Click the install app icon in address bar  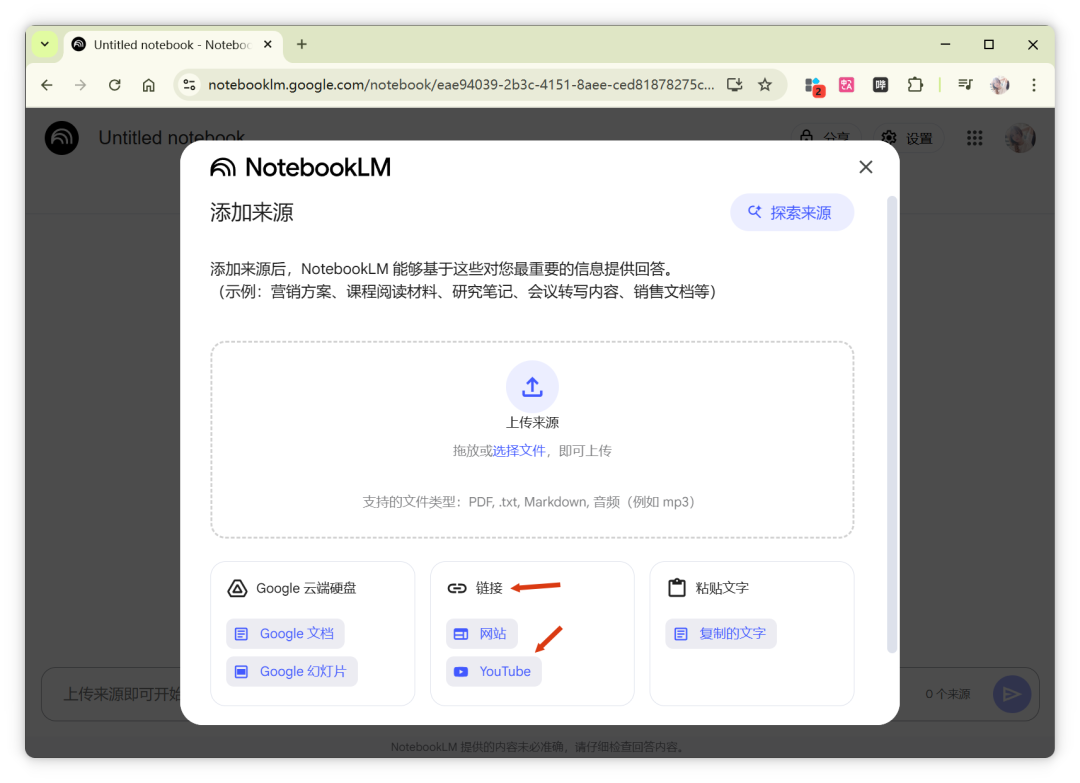pyautogui.click(x=734, y=85)
